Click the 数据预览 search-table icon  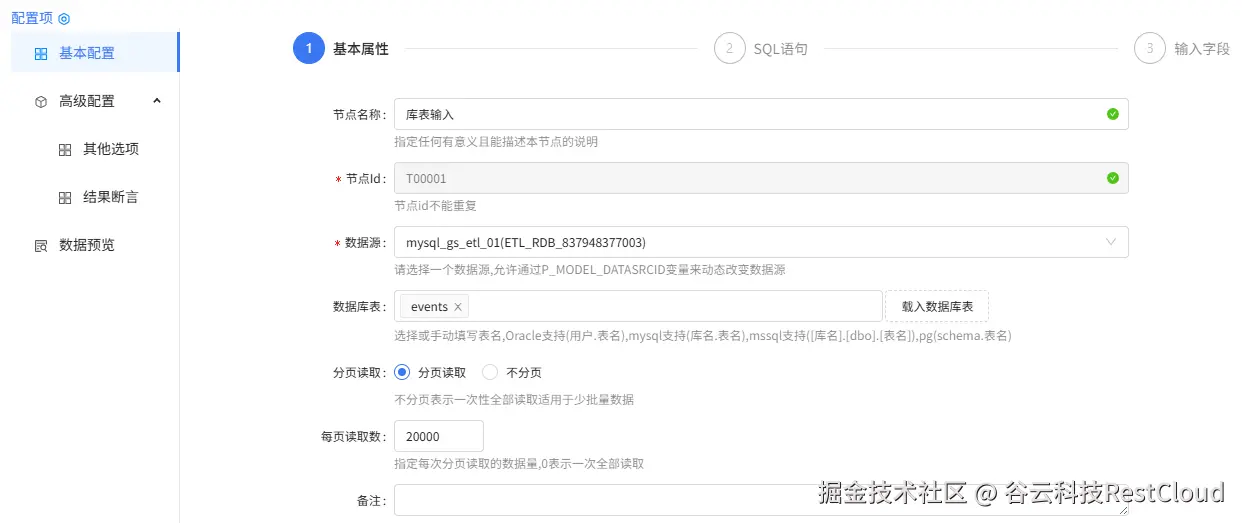point(41,245)
